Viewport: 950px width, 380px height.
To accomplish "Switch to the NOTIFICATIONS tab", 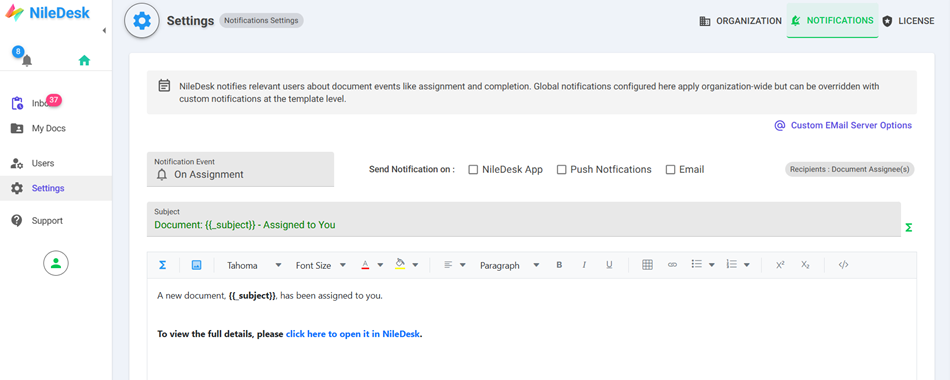I will 832,21.
